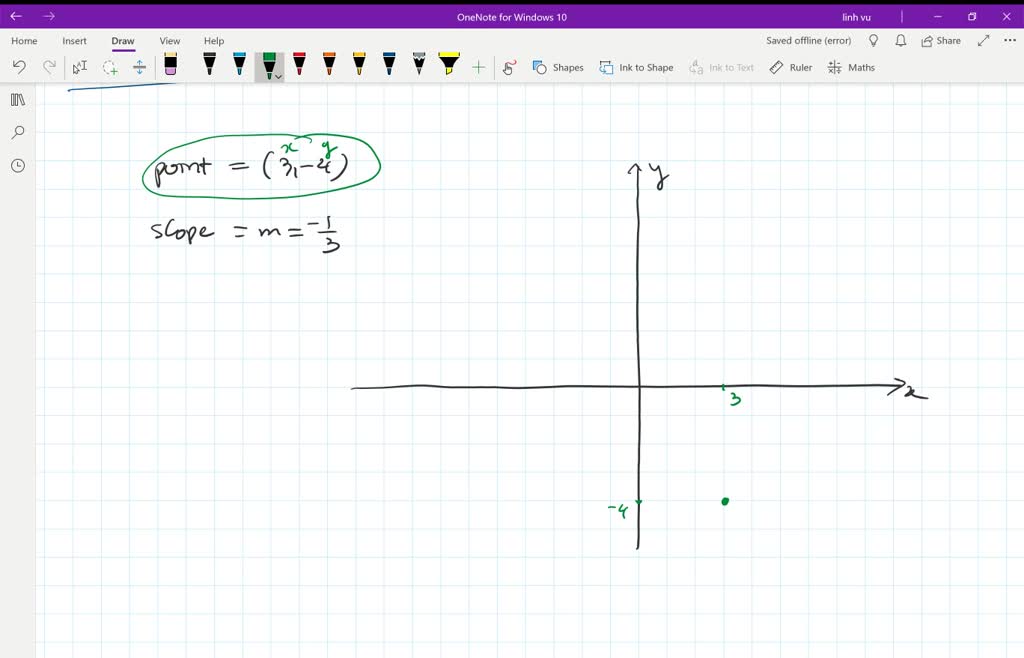Switch to the Home tab
The height and width of the screenshot is (658, 1024).
[x=23, y=40]
